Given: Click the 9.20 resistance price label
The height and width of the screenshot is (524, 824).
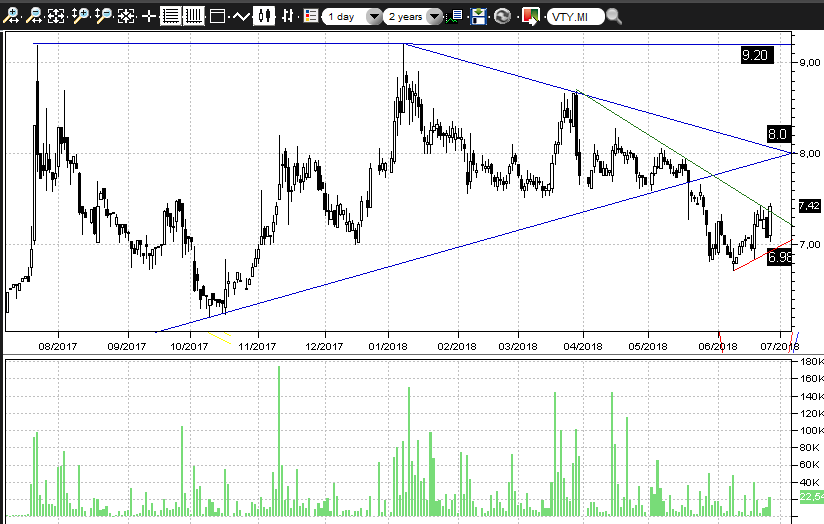Looking at the screenshot, I should 757,55.
